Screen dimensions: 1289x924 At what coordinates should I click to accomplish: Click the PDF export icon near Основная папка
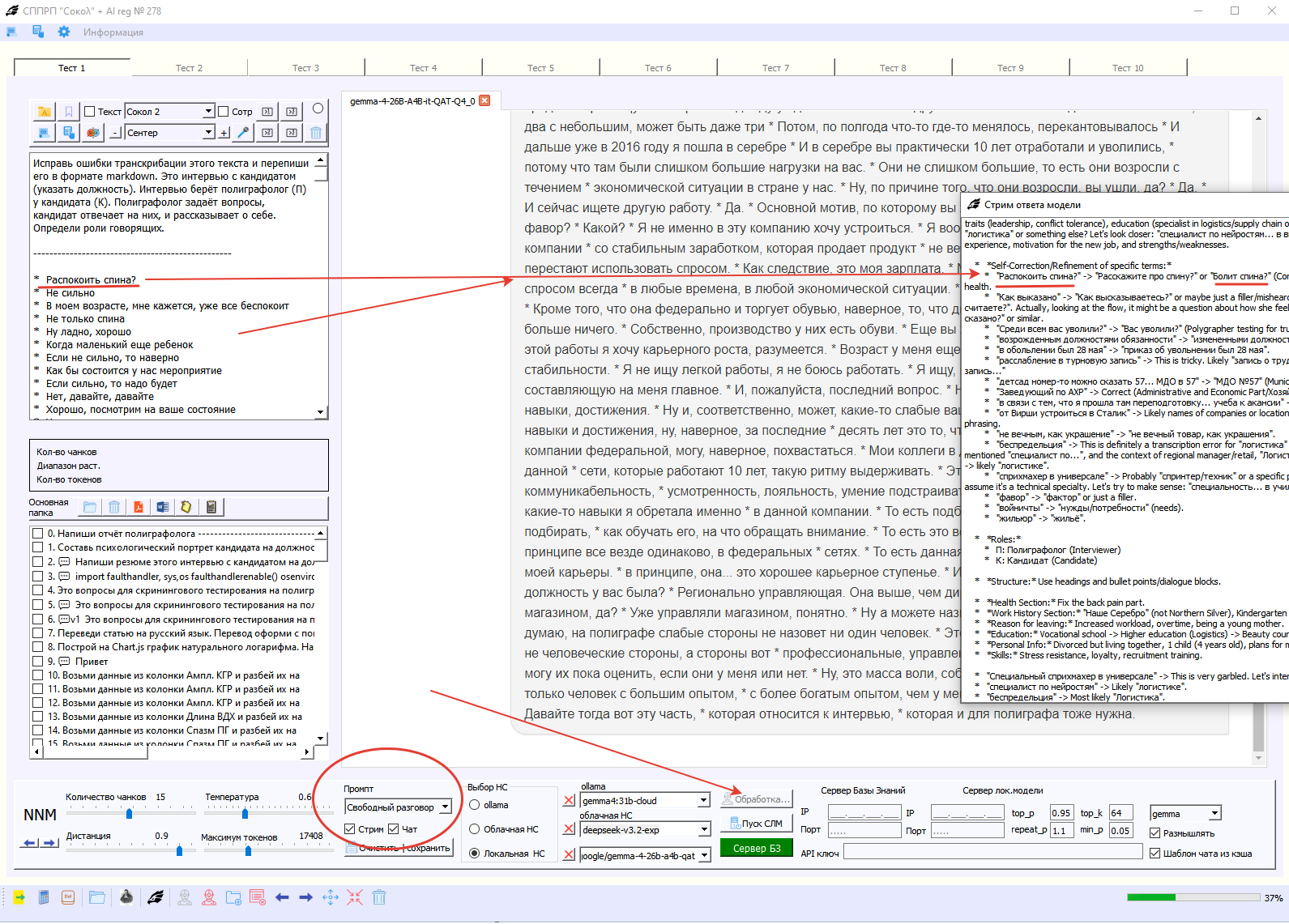(x=139, y=507)
